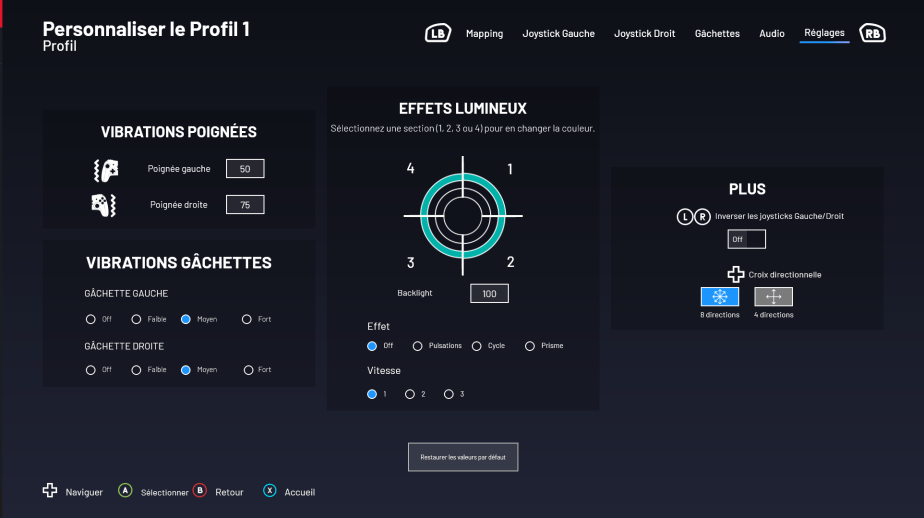Click the green A Sélectionner icon

click(x=125, y=491)
